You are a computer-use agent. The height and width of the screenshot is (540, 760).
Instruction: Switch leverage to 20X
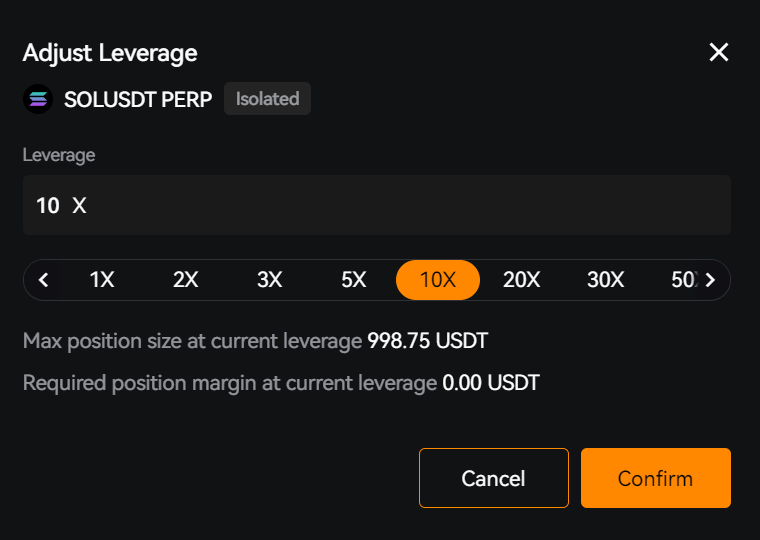point(521,280)
